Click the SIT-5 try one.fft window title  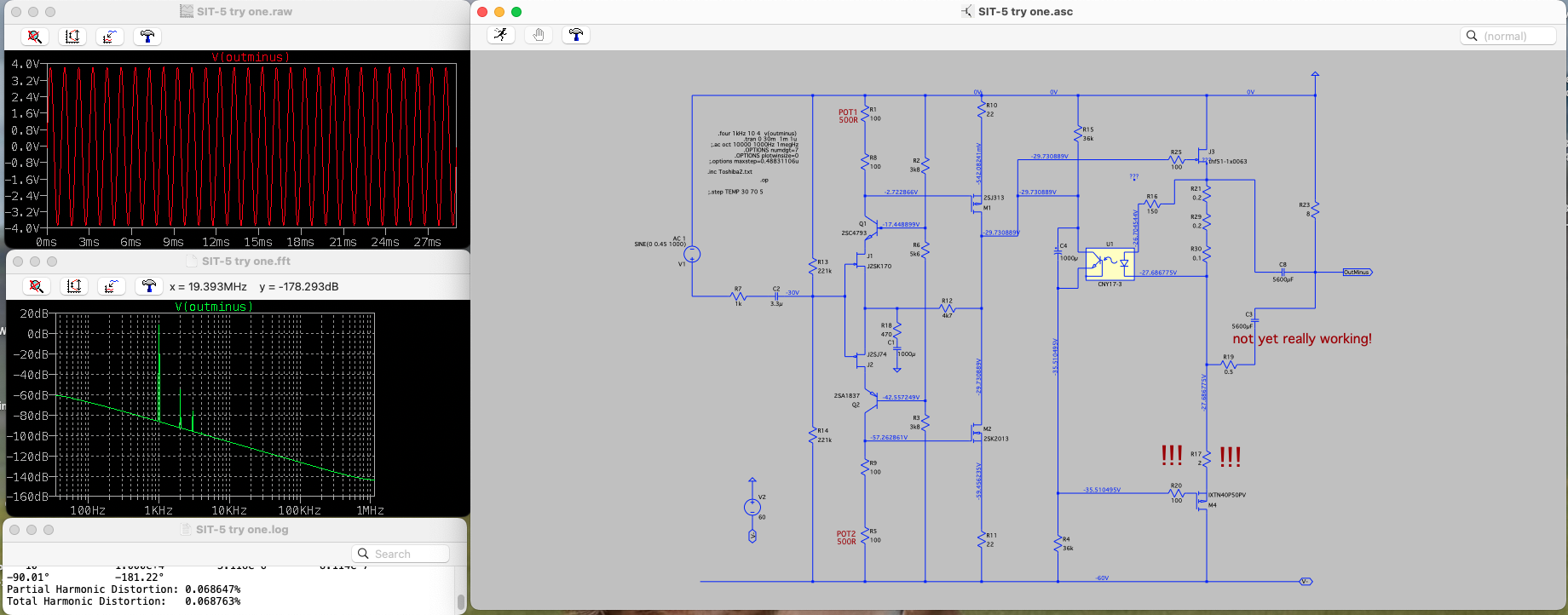click(246, 261)
